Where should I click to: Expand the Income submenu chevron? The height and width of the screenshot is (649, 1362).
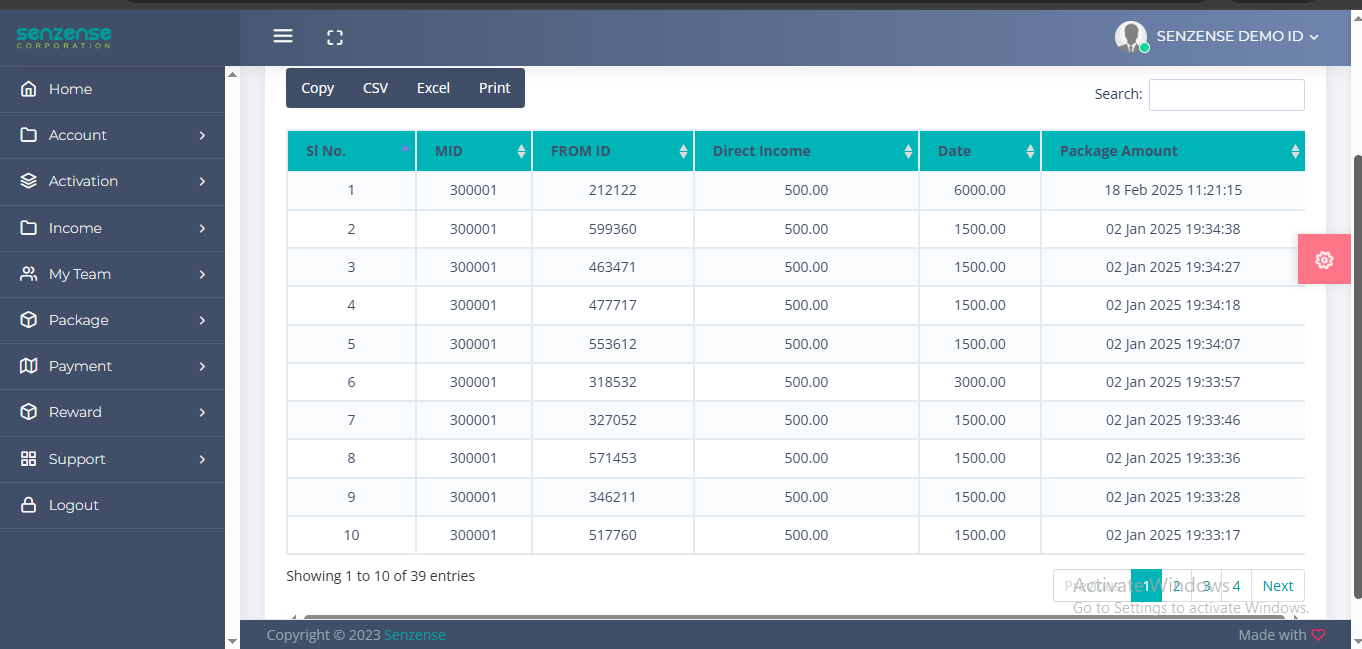point(202,228)
